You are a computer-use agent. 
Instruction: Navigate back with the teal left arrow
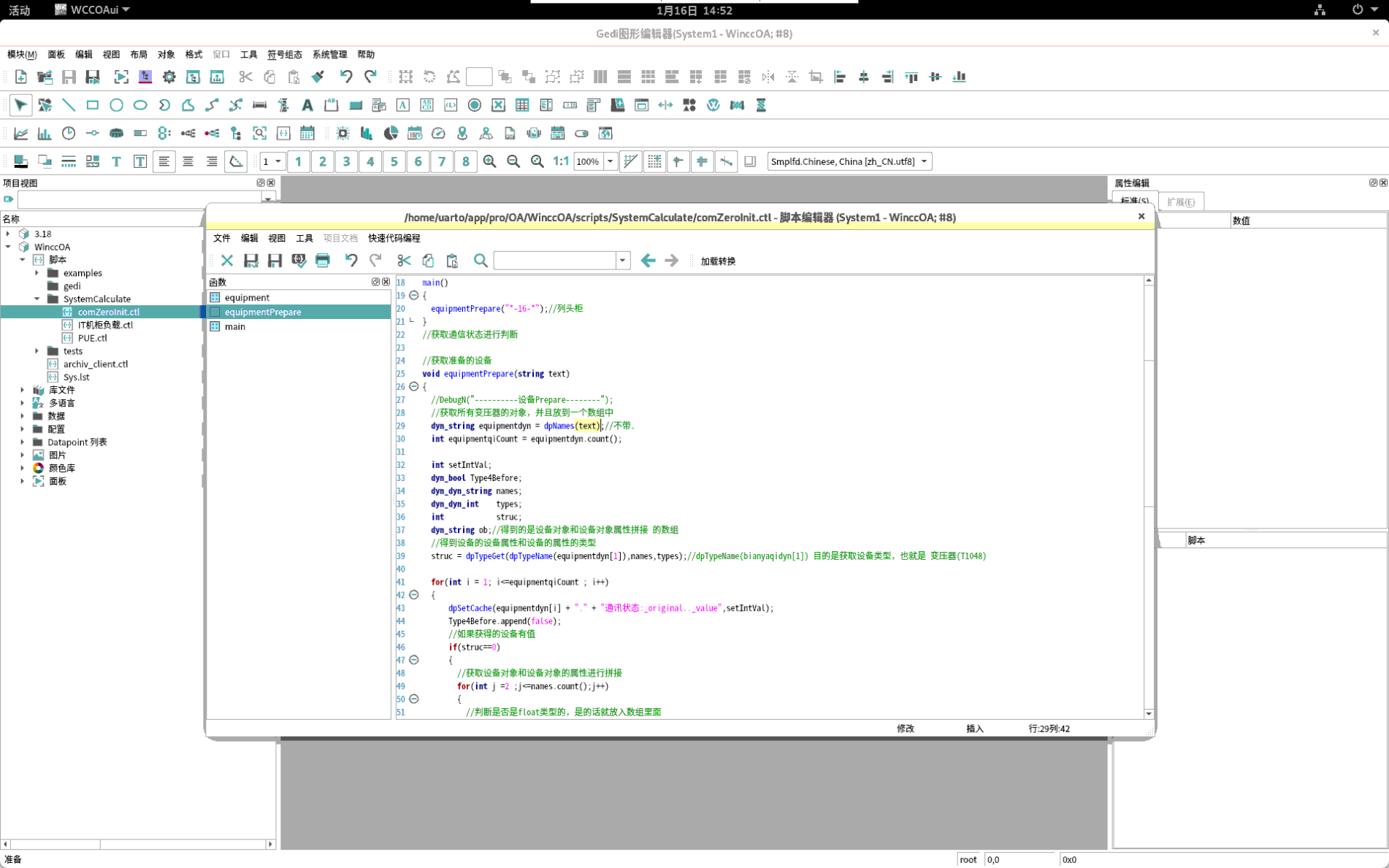point(648,261)
